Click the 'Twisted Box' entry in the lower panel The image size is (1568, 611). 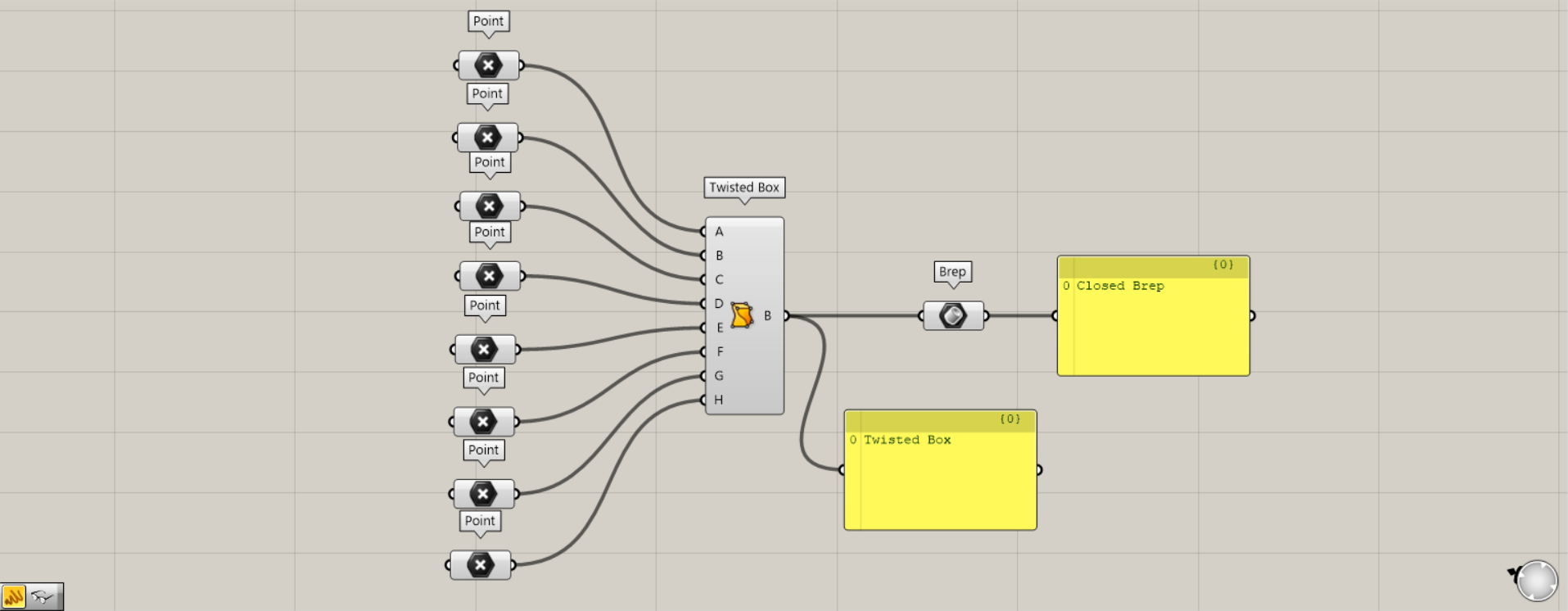click(907, 440)
